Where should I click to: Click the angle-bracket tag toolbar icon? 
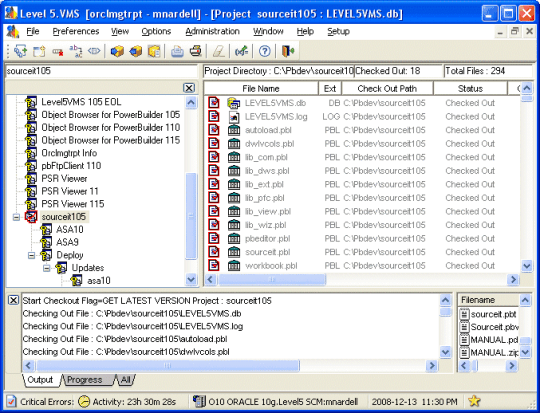click(x=94, y=51)
